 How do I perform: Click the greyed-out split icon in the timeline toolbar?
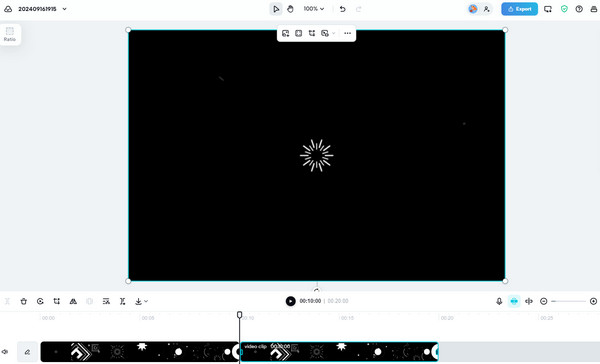click(x=7, y=301)
